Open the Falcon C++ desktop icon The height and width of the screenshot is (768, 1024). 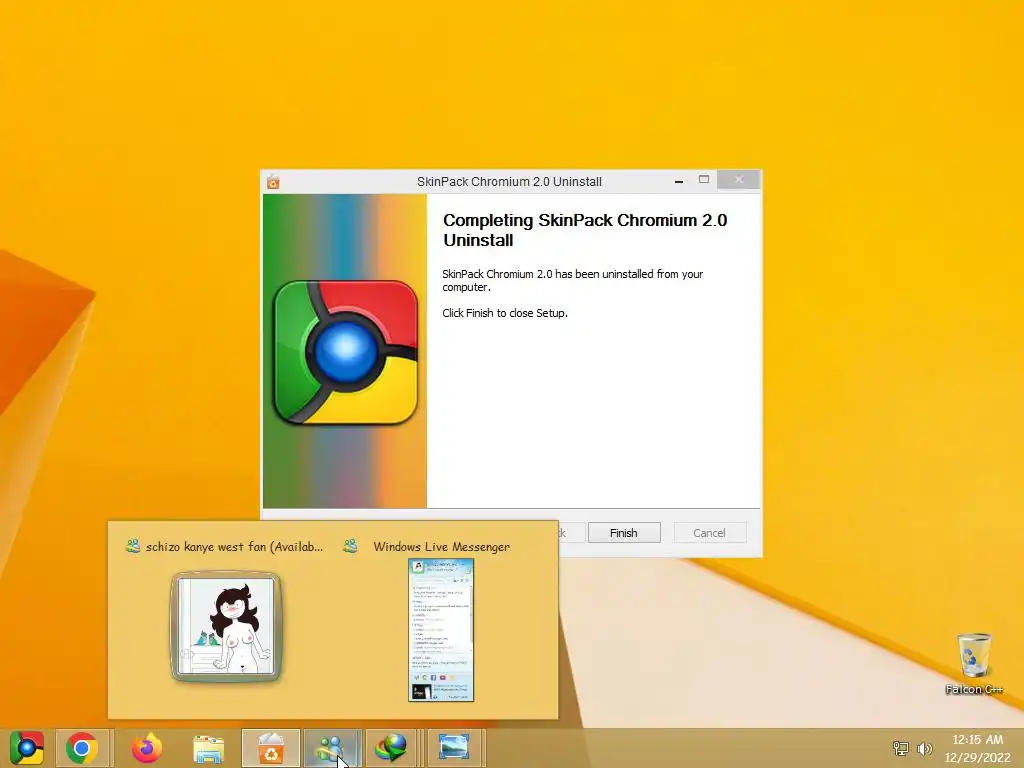(x=974, y=664)
